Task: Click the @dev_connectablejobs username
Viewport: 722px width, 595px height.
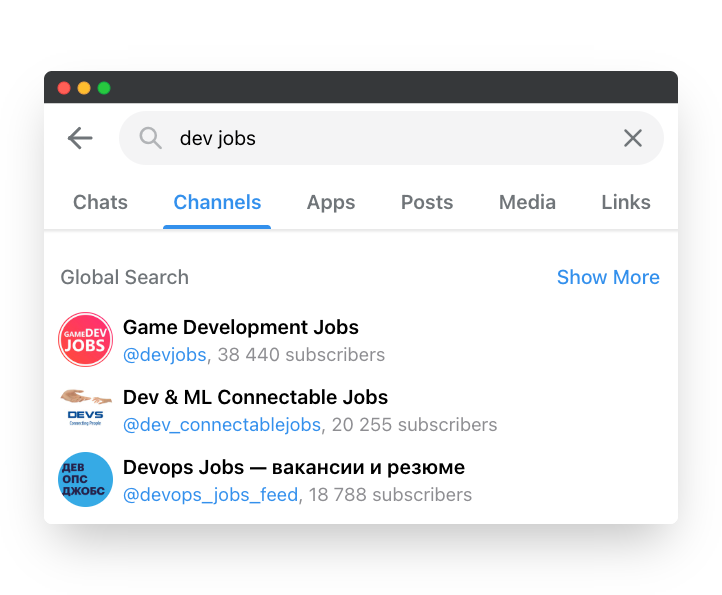Action: tap(222, 425)
